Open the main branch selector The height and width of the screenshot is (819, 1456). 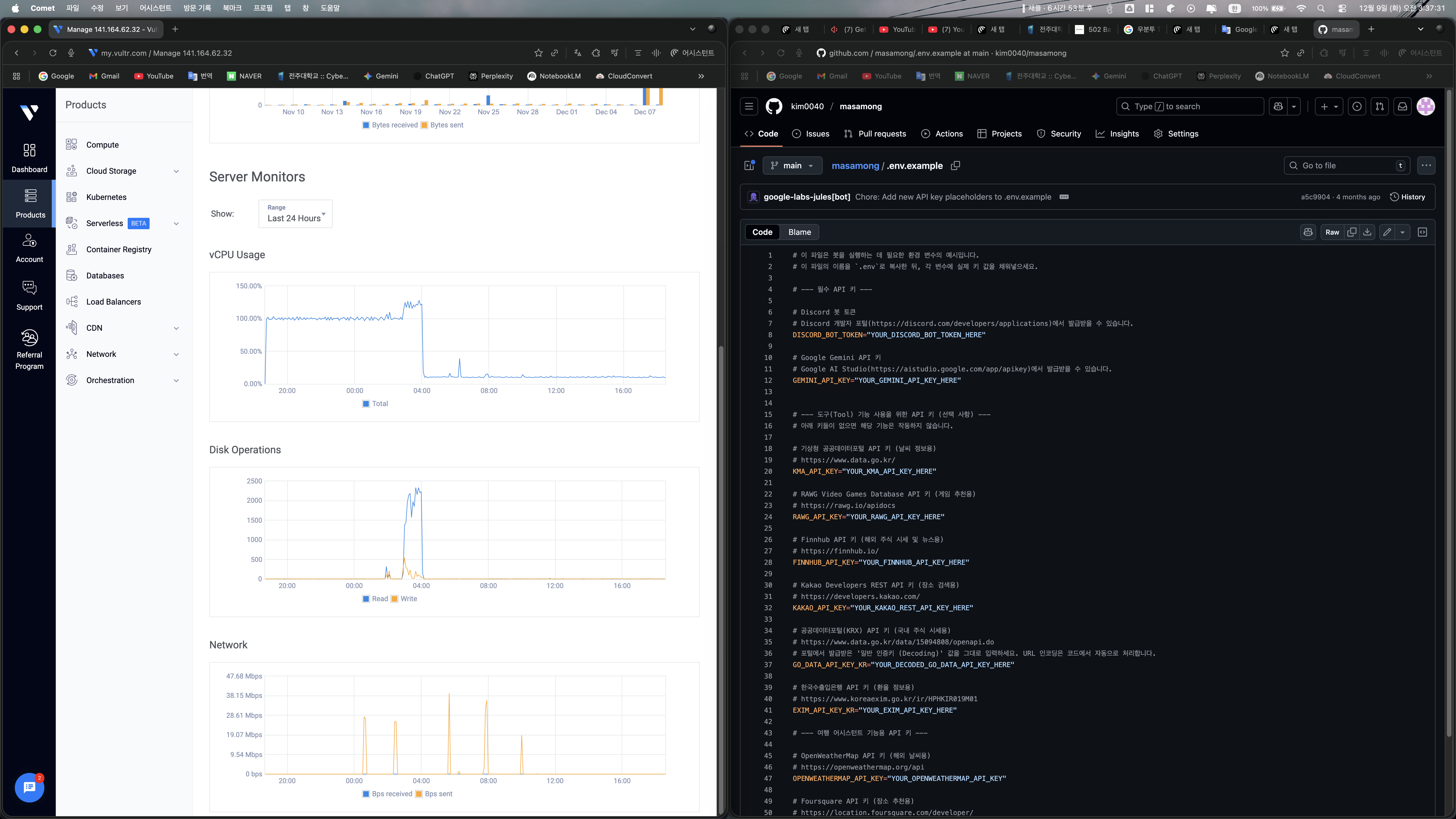(793, 166)
